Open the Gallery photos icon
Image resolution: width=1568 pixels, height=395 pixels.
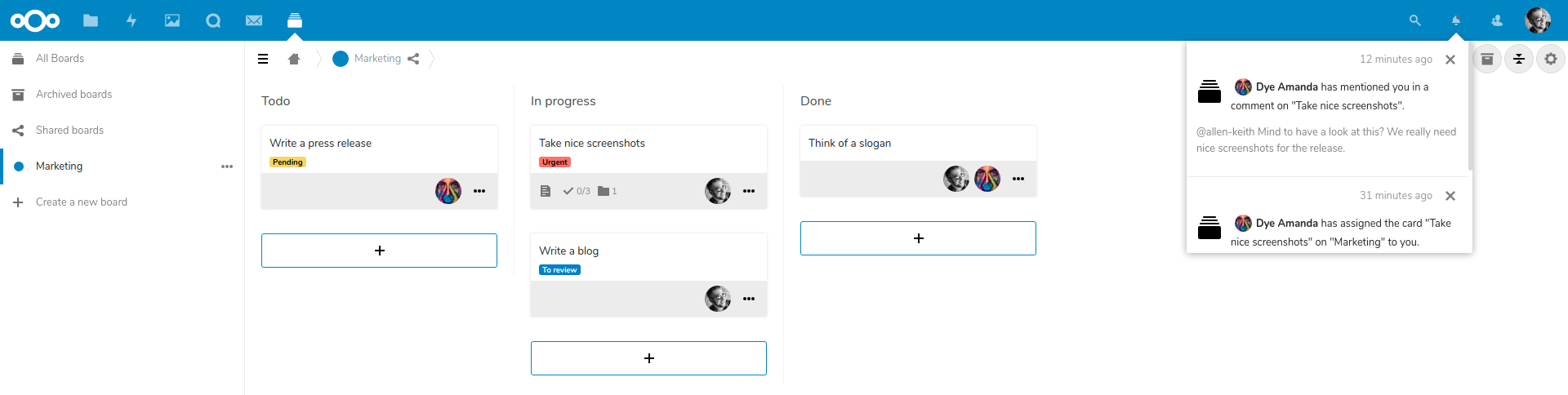click(172, 20)
